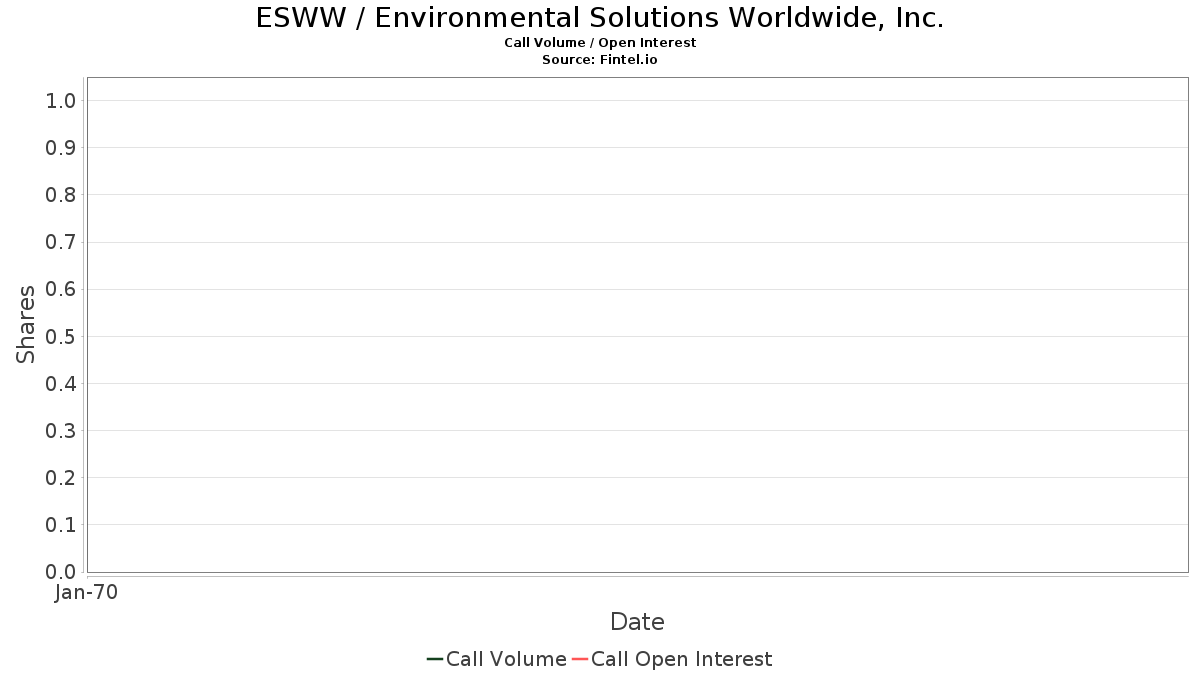Click the Date x-axis label

point(637,622)
